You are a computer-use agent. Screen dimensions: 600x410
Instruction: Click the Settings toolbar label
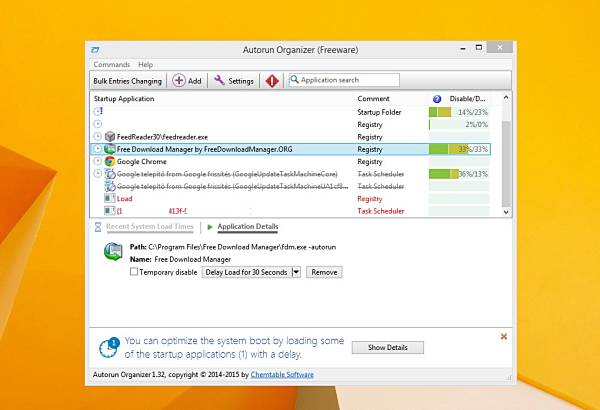[241, 81]
